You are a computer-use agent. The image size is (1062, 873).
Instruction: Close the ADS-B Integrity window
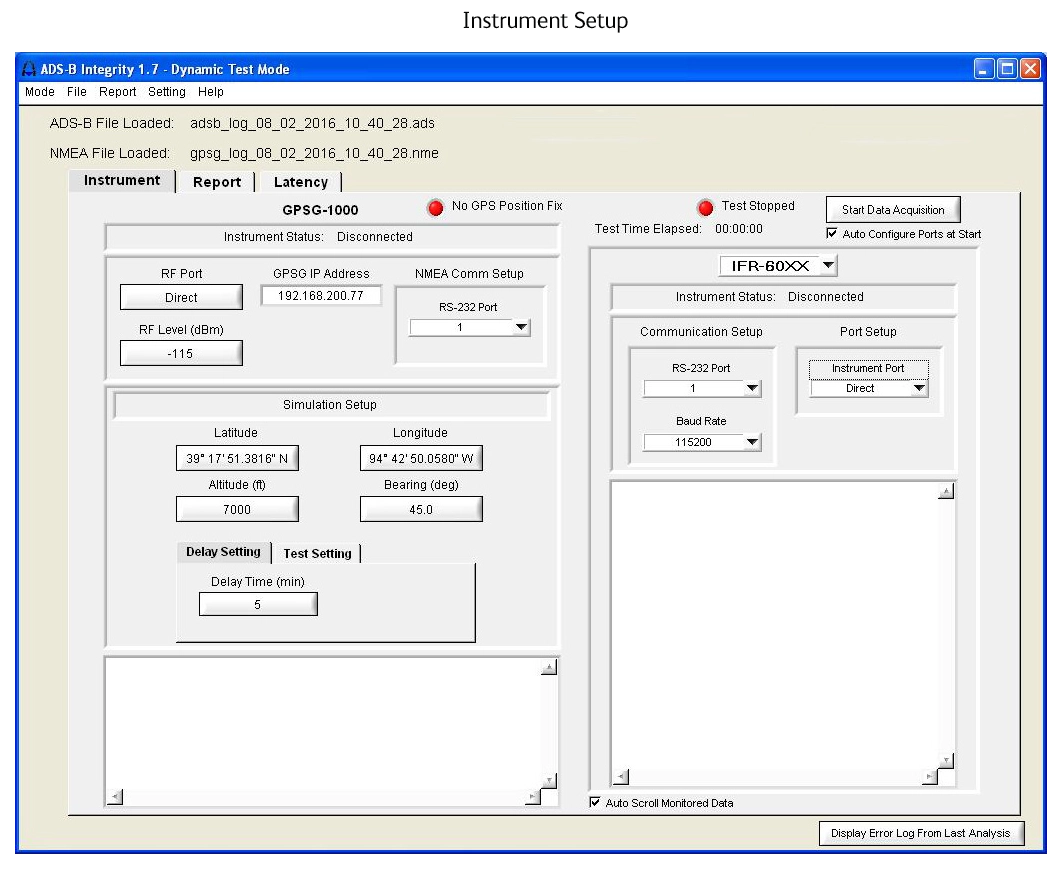[1030, 69]
